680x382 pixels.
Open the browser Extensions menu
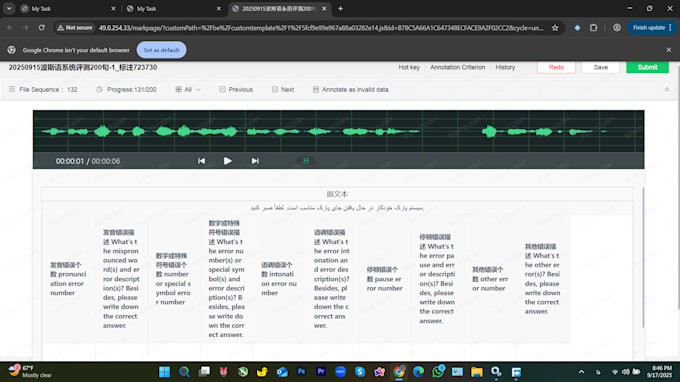pyautogui.click(x=594, y=28)
